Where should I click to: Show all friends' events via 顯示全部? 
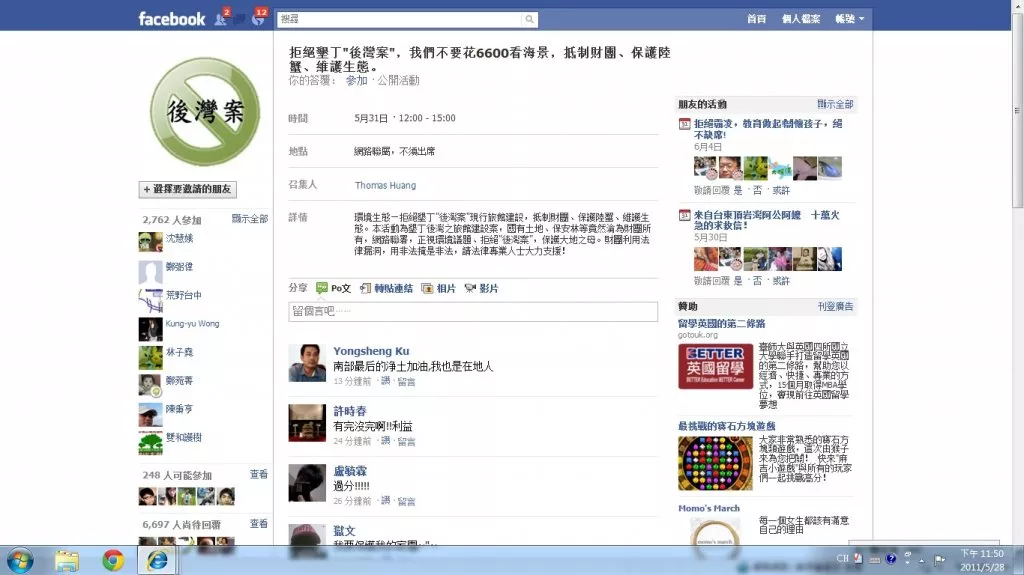point(835,105)
